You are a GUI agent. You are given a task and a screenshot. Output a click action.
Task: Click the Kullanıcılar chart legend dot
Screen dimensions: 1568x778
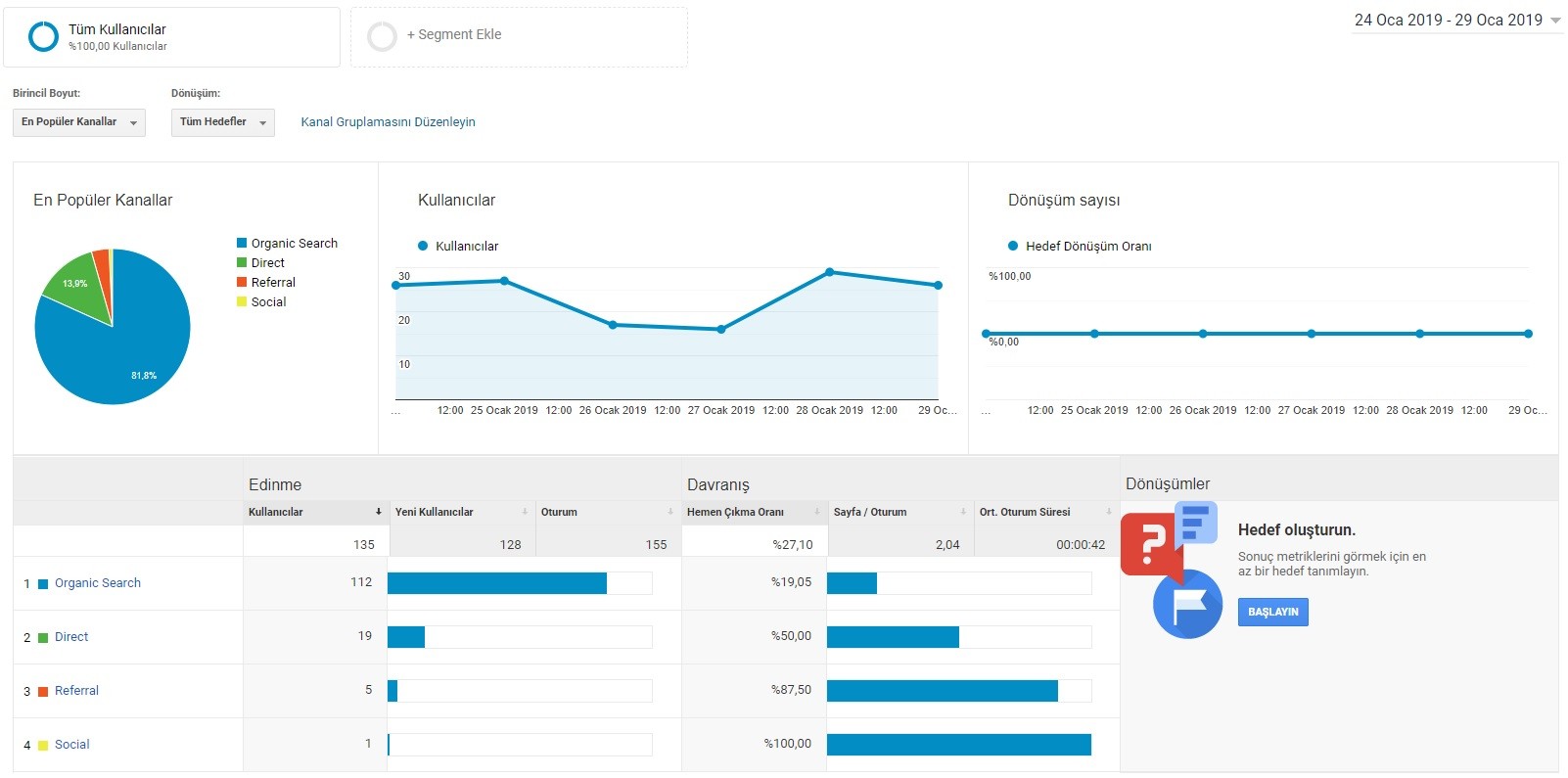pyautogui.click(x=423, y=246)
